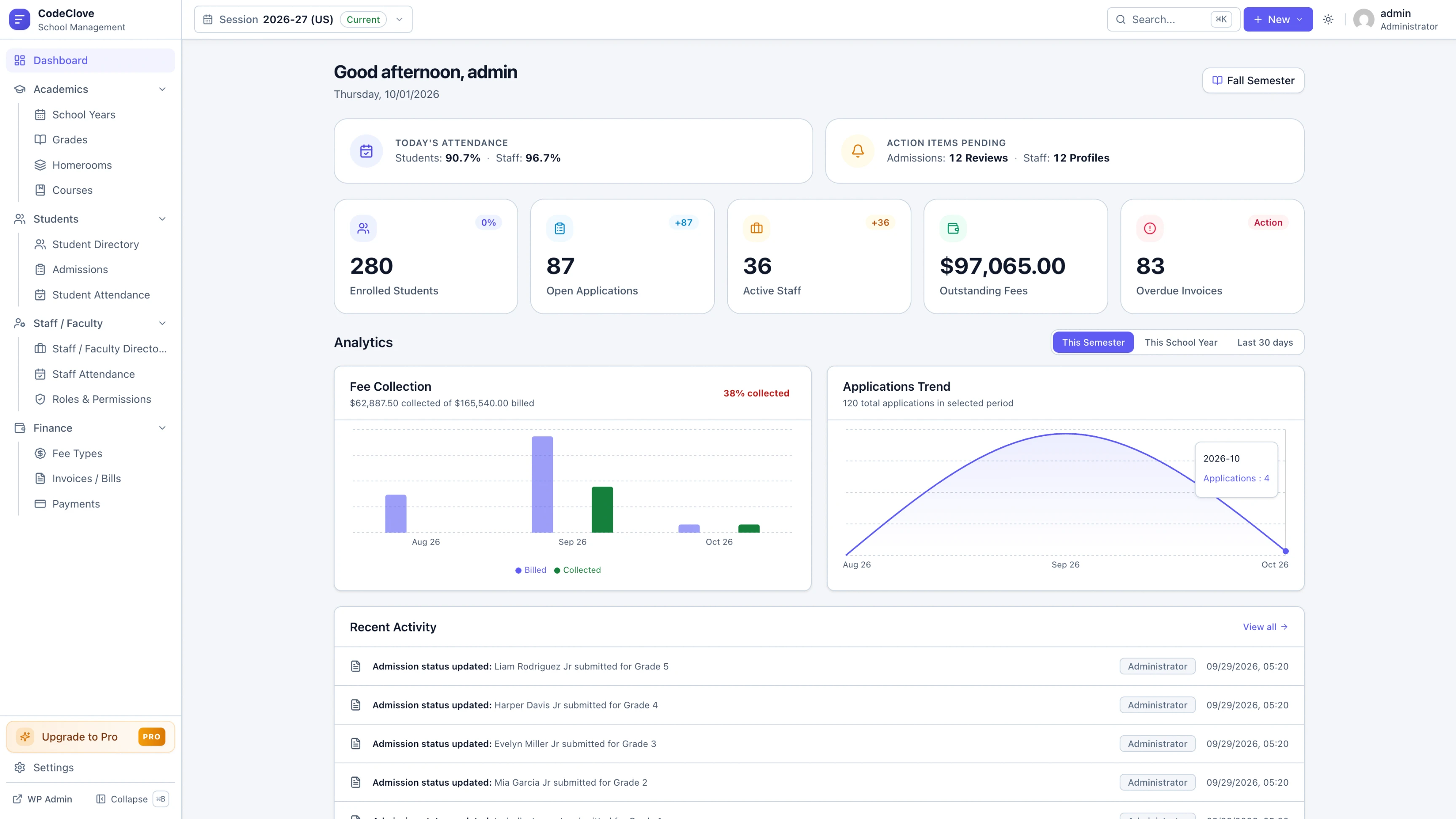Click the admin avatar picture
Viewport: 1456px width, 819px height.
[x=1363, y=19]
